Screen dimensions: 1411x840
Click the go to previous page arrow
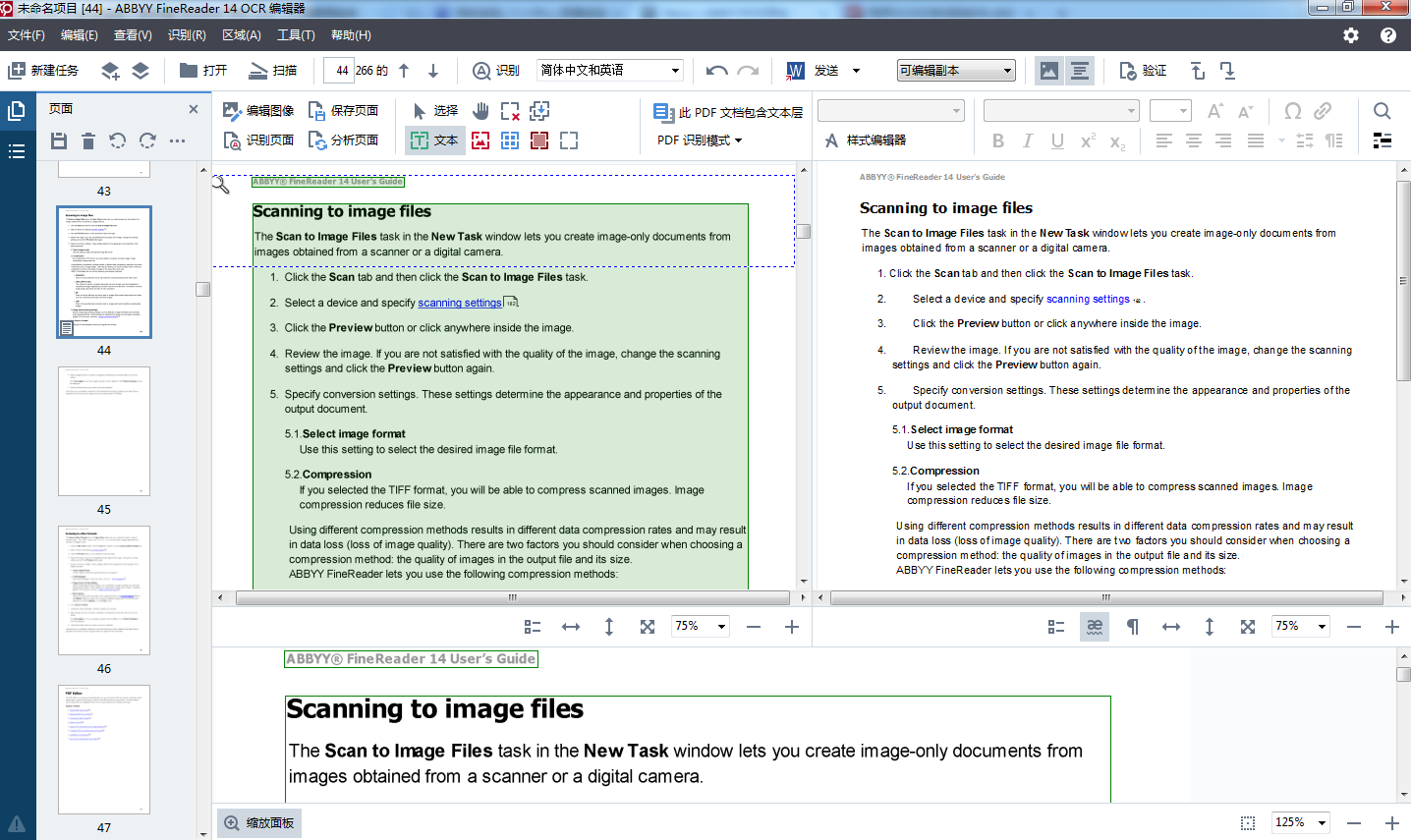(x=404, y=71)
